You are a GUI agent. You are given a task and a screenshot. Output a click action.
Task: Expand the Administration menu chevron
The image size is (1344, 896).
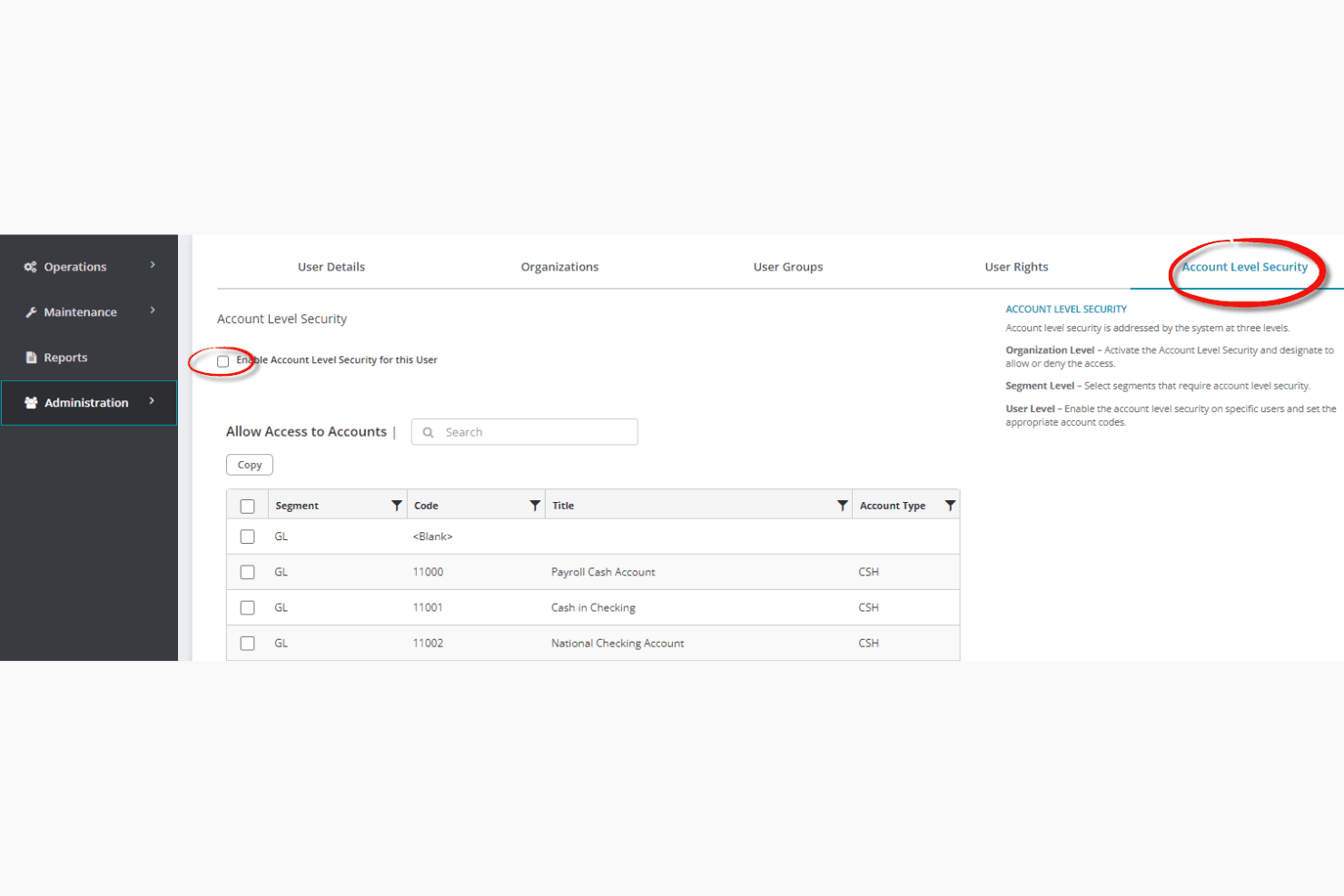tap(152, 401)
